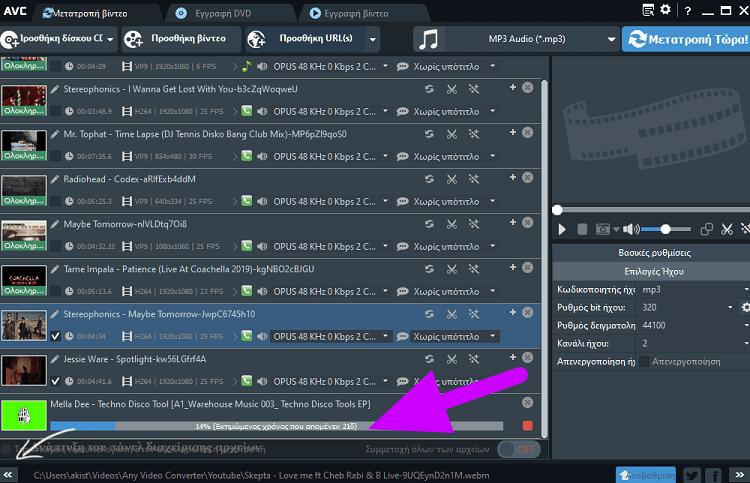
Task: Expand Επιλογές Ήχου section header
Action: [654, 271]
